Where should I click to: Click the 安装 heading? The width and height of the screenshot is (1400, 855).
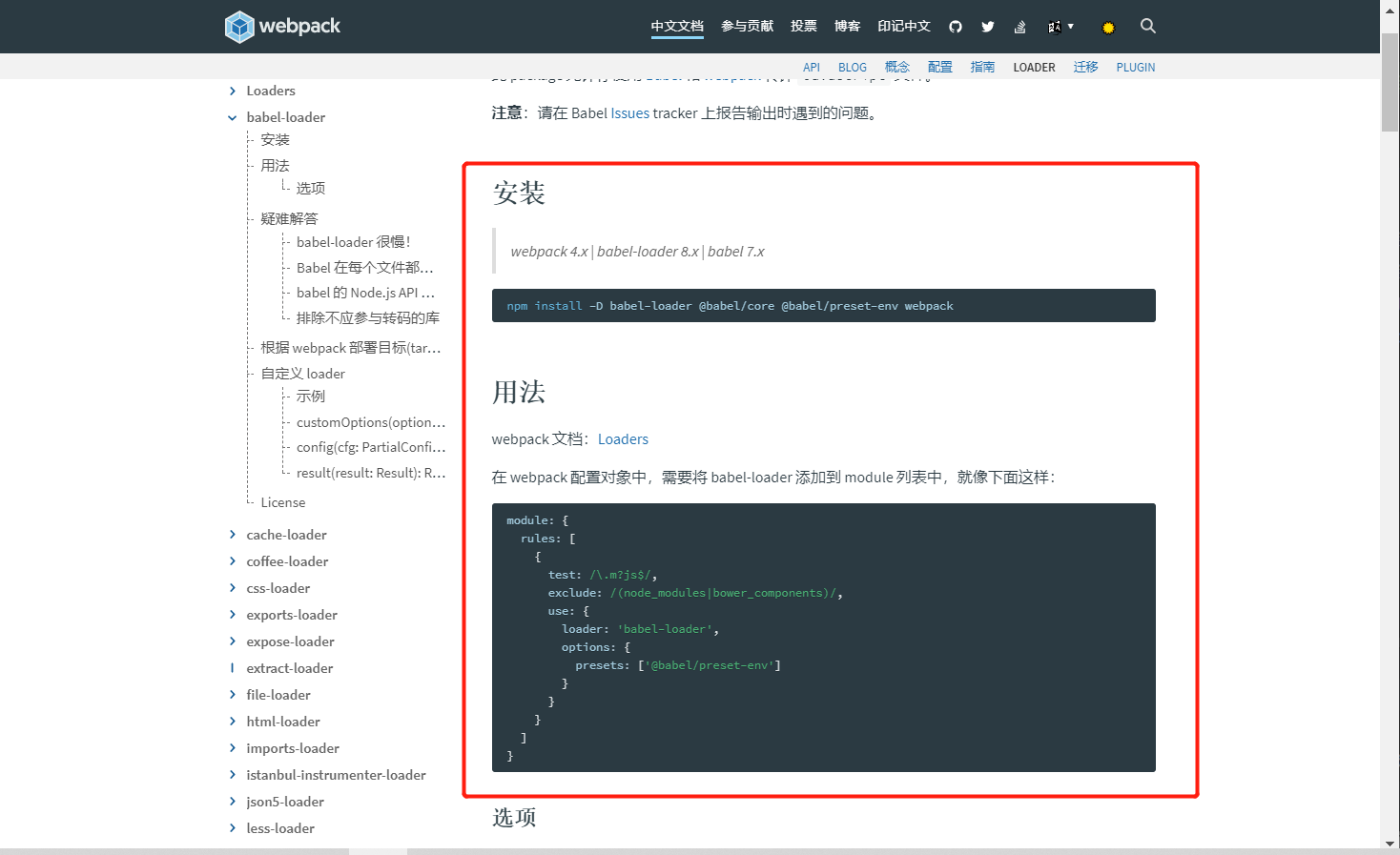pyautogui.click(x=519, y=193)
